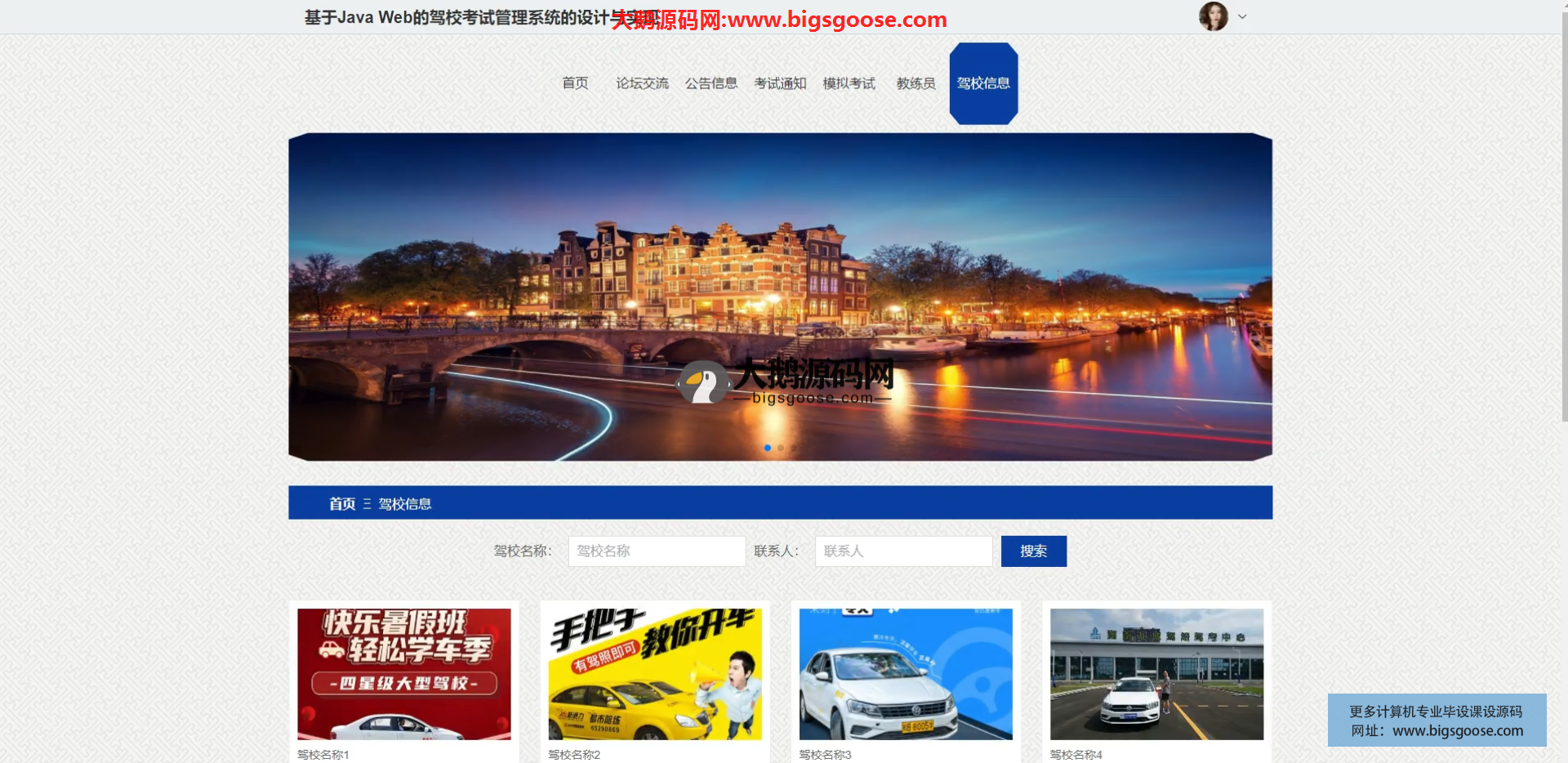1568x763 pixels.
Task: Go to the 首页 navigation tab
Action: click(575, 83)
